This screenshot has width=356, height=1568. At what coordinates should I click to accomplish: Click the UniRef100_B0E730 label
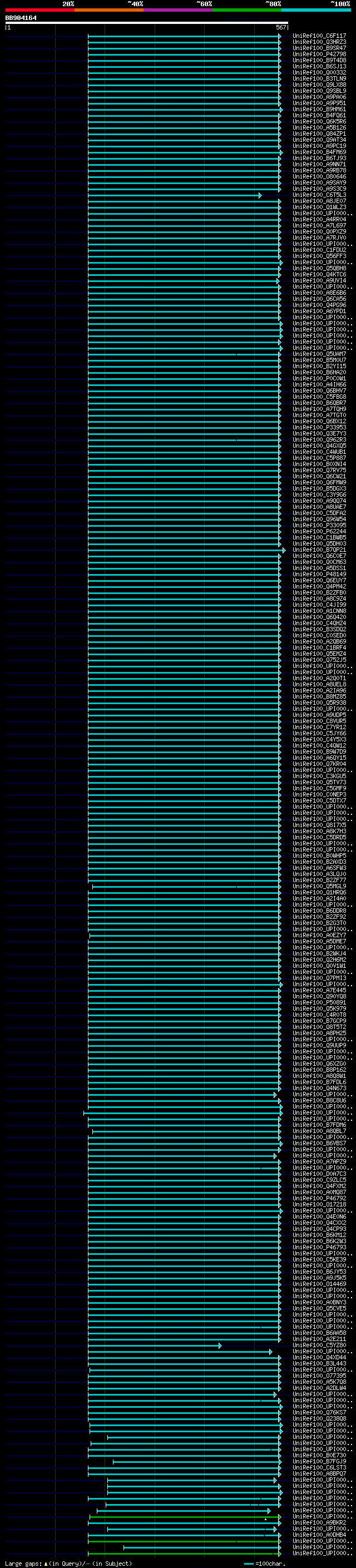tap(319, 1455)
